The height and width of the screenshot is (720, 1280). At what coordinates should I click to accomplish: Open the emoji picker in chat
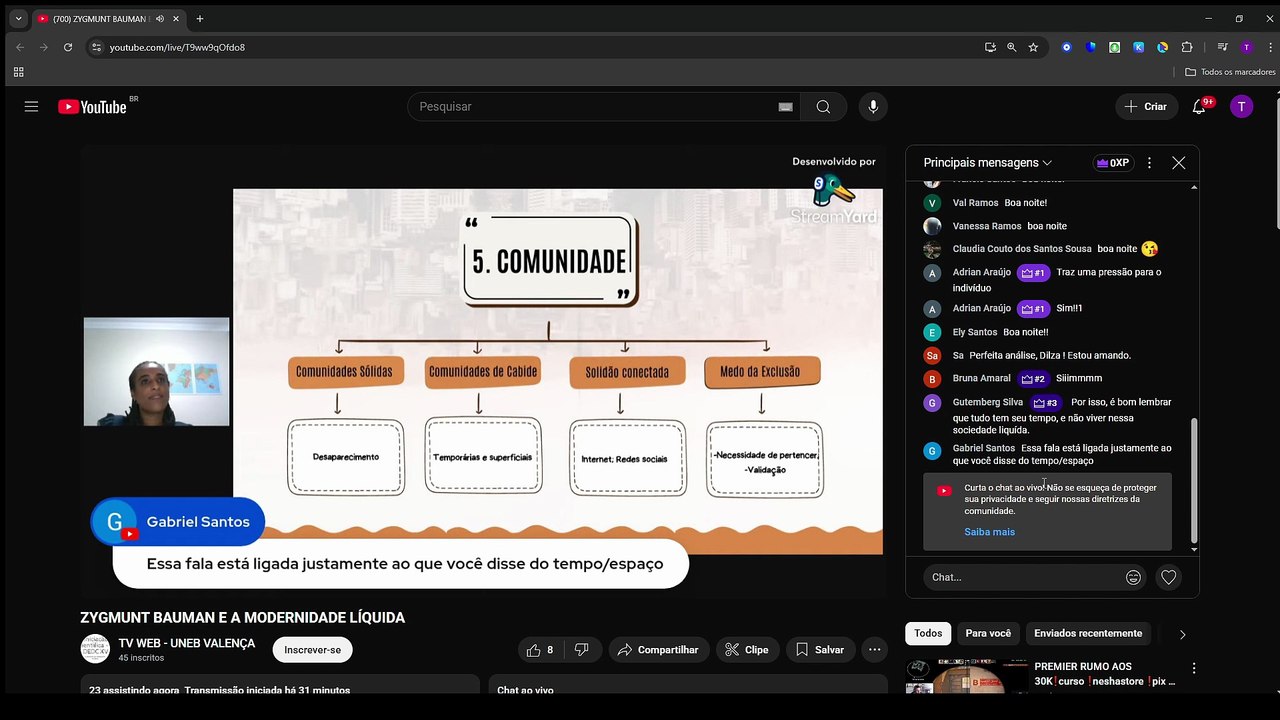(x=1133, y=577)
